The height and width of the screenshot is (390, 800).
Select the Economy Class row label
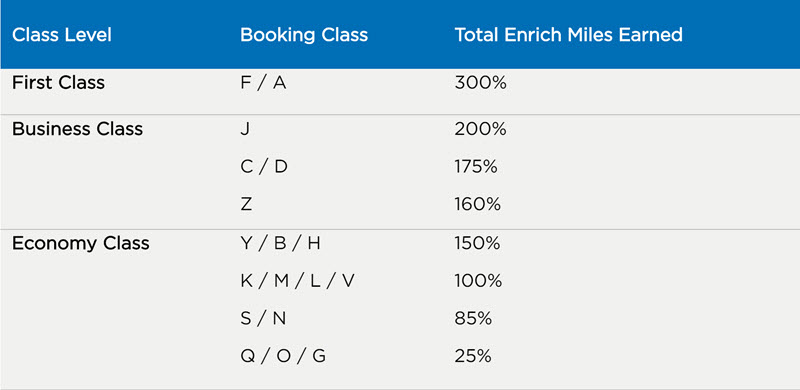click(81, 243)
